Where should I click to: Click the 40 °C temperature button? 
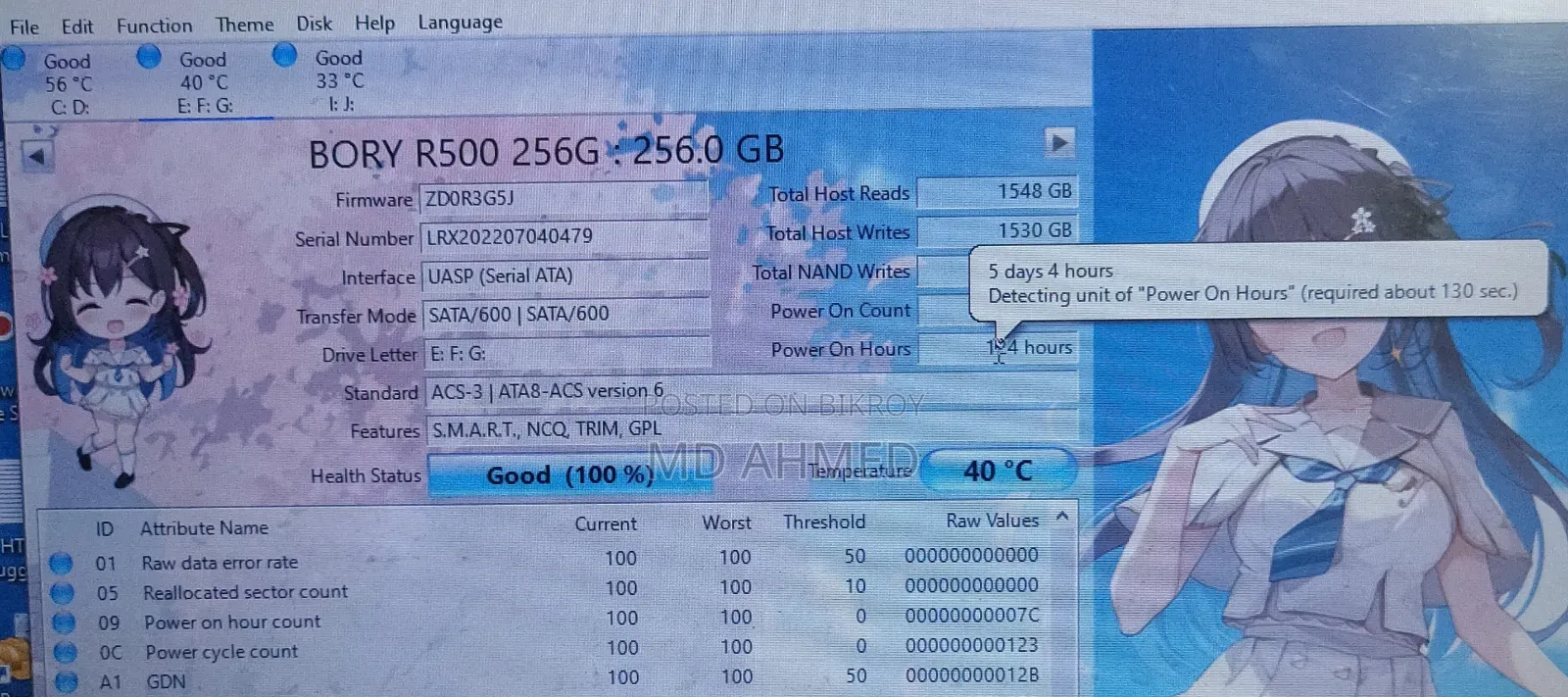coord(998,471)
